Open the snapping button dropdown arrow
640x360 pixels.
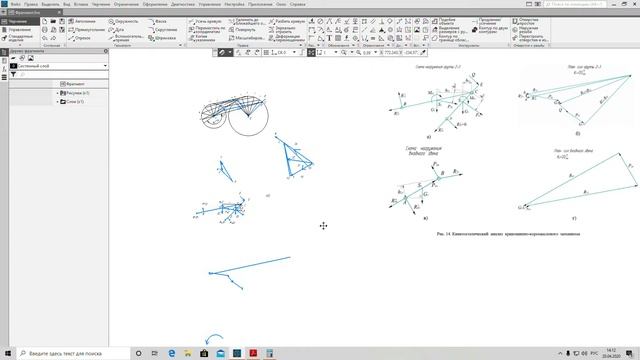[230, 53]
